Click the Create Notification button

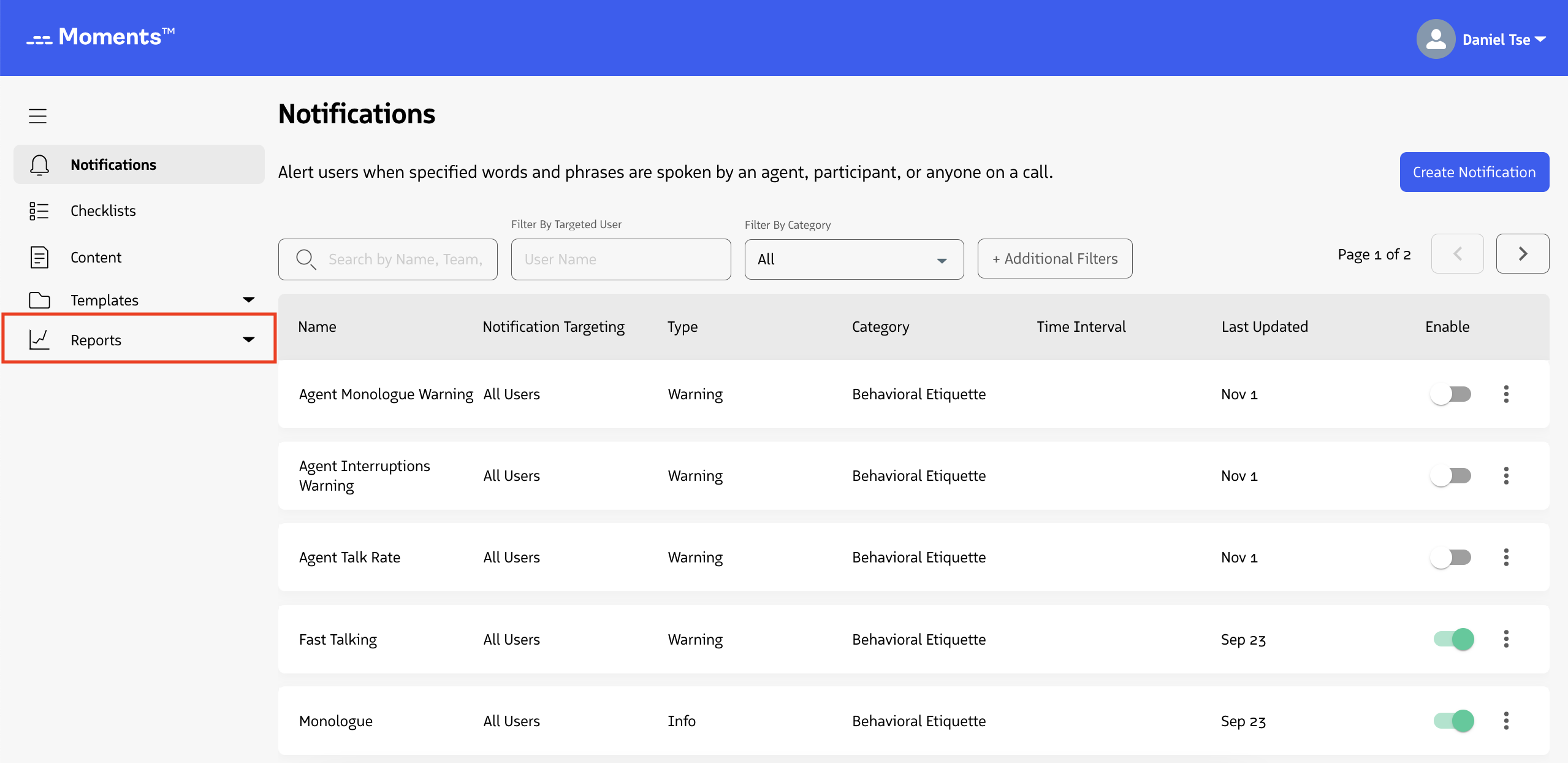coord(1474,172)
